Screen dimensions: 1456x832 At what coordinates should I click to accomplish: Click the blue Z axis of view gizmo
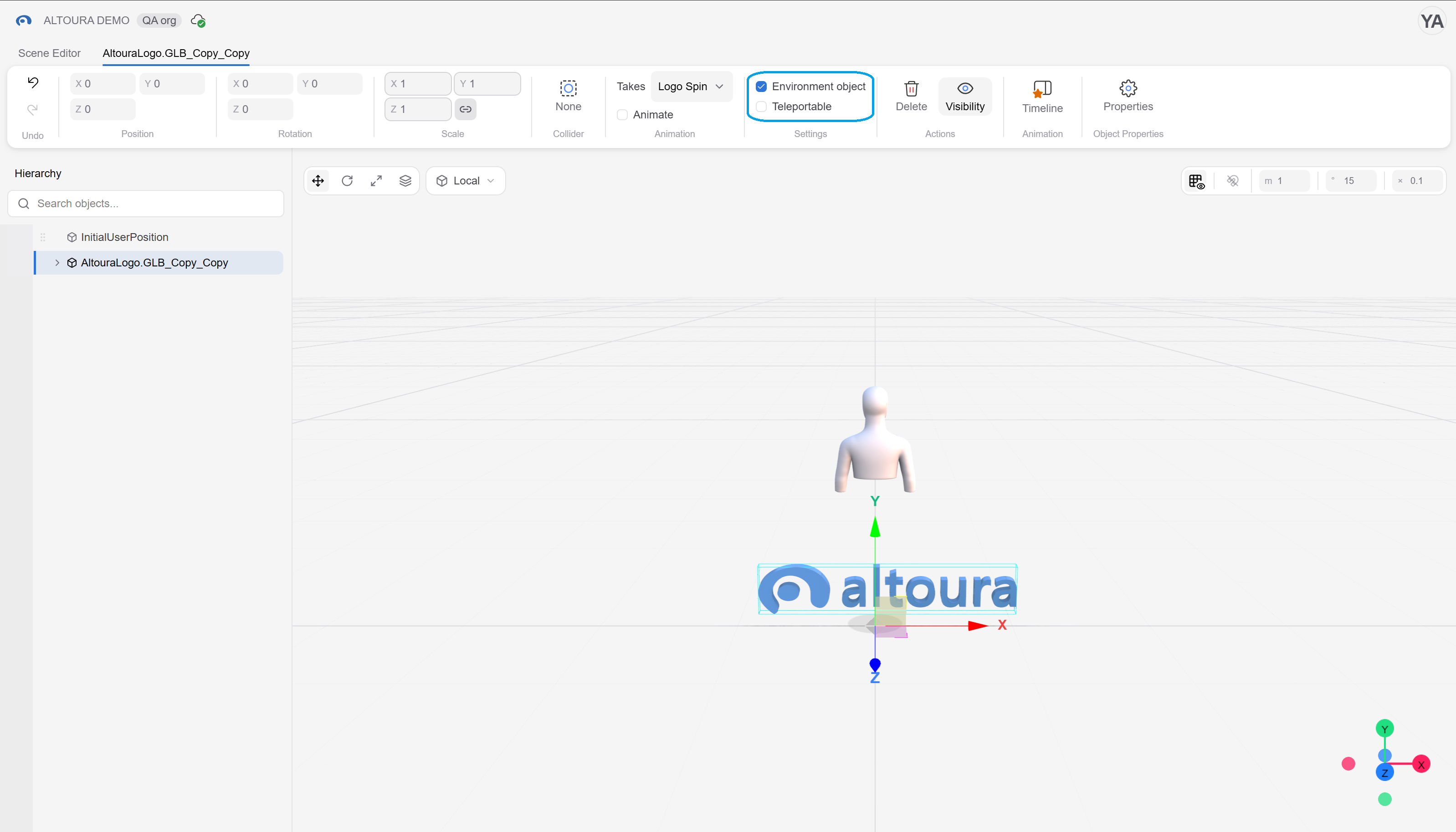pyautogui.click(x=1384, y=772)
